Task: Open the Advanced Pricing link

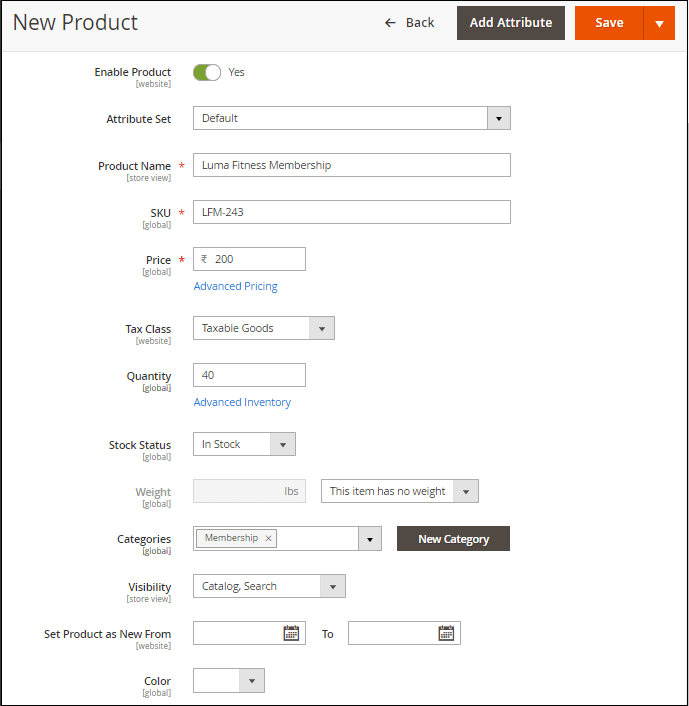Action: (x=236, y=286)
